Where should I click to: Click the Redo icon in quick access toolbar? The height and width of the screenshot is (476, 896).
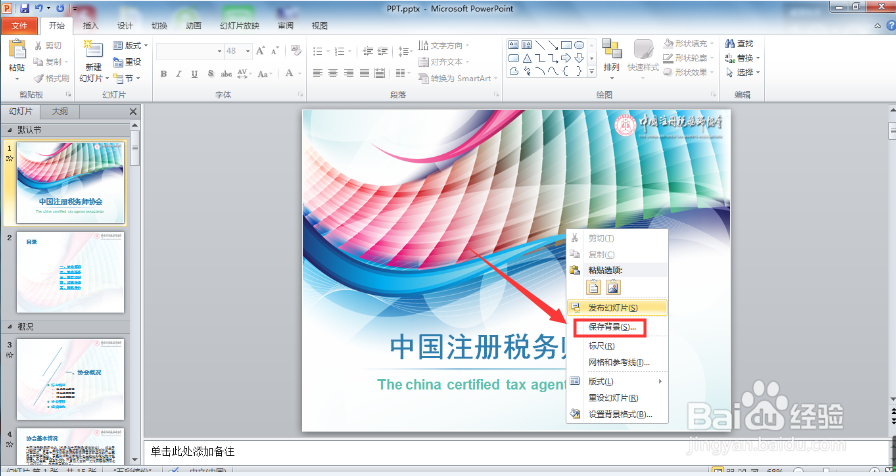click(60, 8)
